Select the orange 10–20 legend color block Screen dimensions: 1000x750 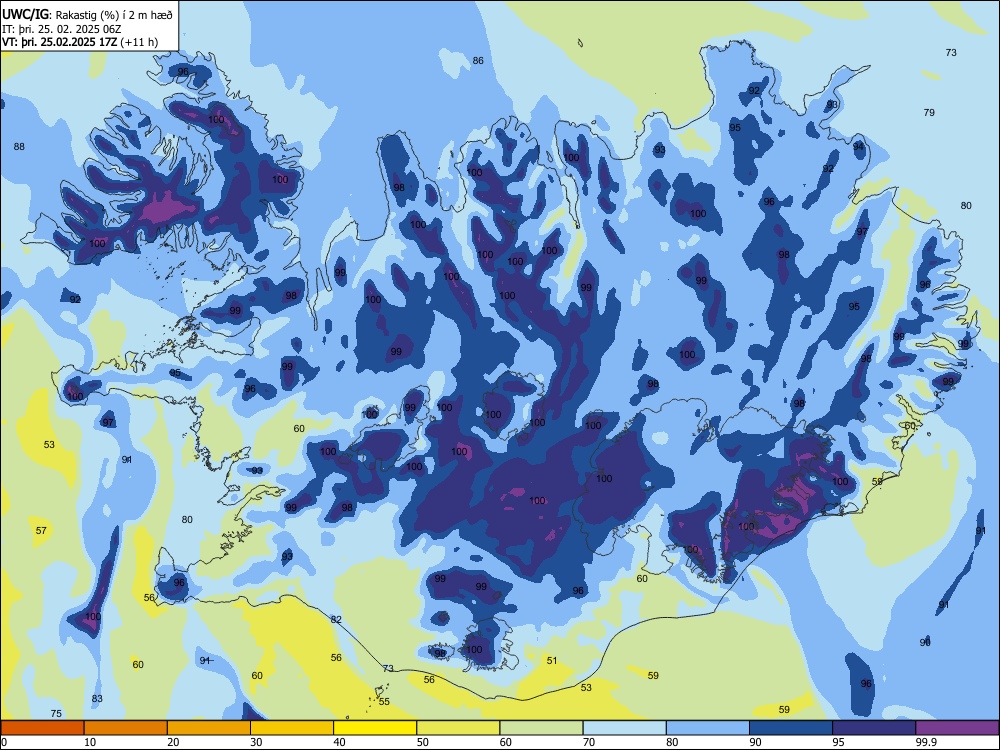click(126, 728)
